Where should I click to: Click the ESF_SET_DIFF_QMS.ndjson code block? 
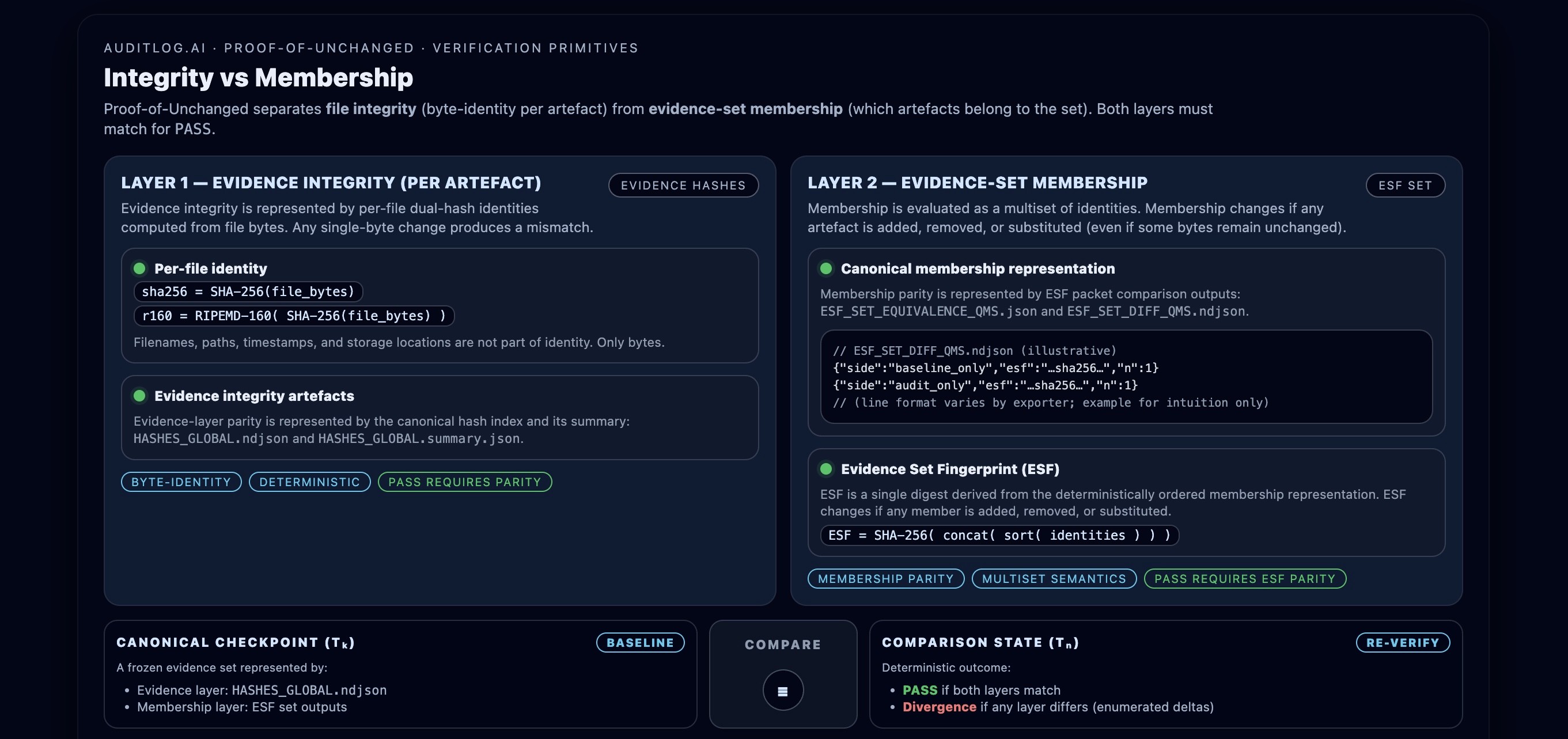[x=1126, y=376]
